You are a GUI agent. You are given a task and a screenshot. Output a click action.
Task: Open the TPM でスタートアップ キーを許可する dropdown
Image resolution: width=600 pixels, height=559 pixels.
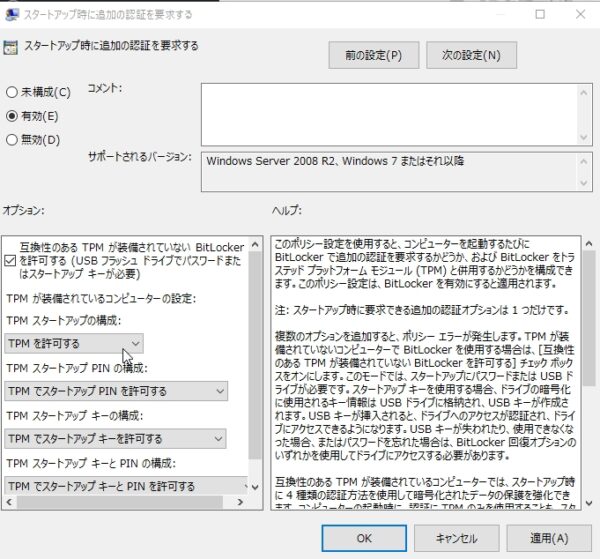(115, 438)
